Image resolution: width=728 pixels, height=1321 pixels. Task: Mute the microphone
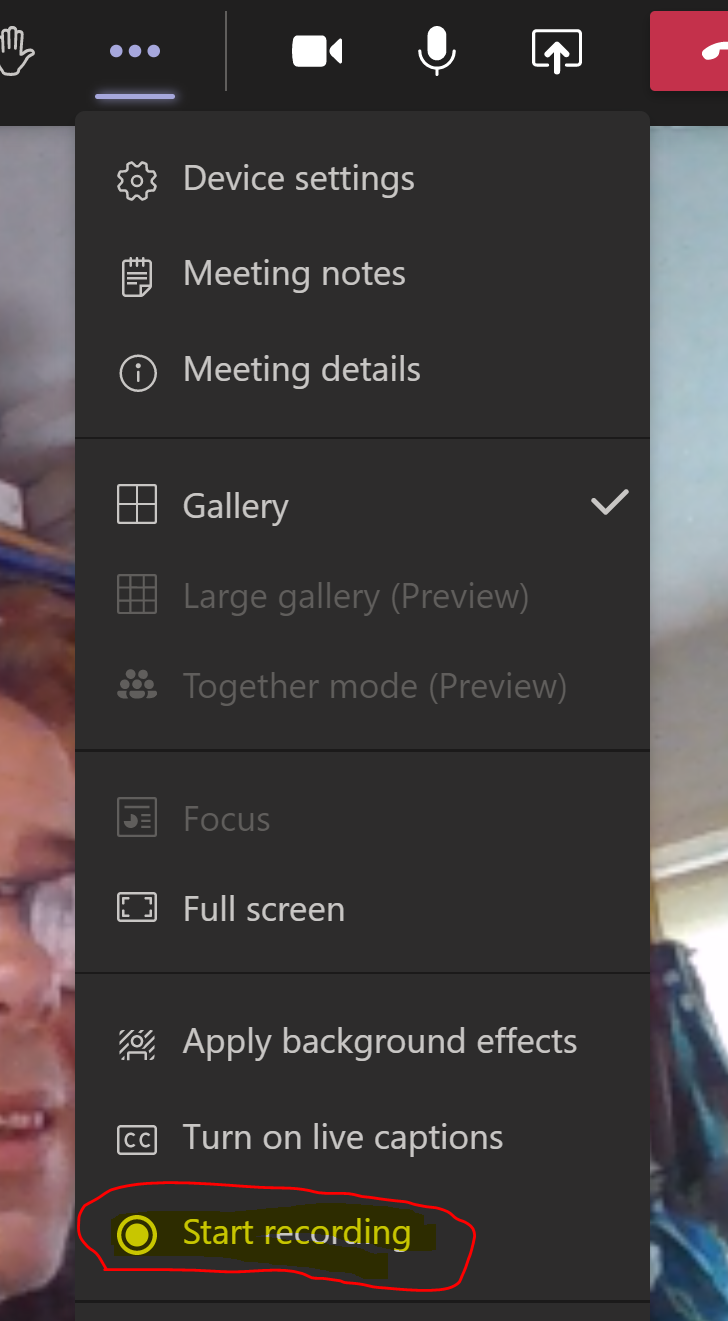click(x=437, y=50)
